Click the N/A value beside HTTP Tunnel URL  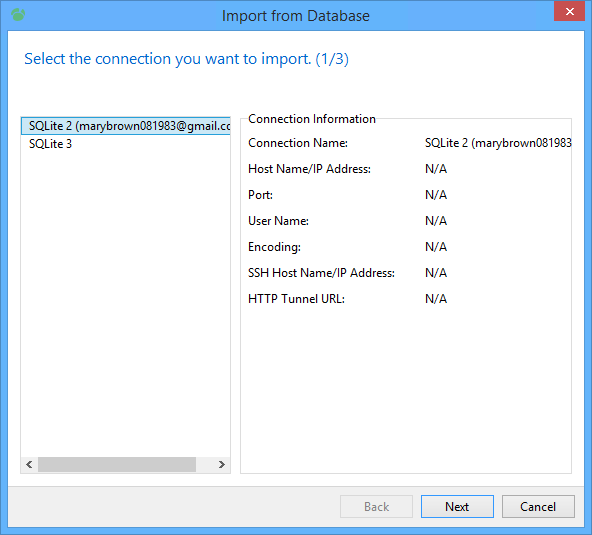436,299
